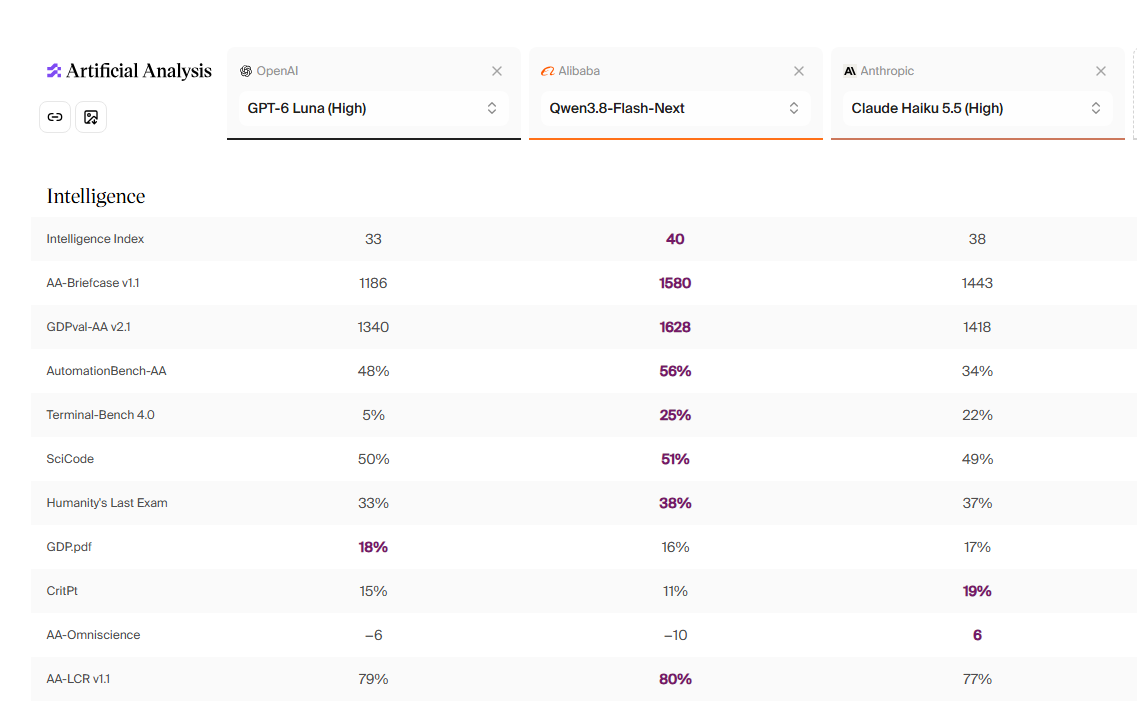1137x728 pixels.
Task: Select the CritPt row label
Action: 62,591
